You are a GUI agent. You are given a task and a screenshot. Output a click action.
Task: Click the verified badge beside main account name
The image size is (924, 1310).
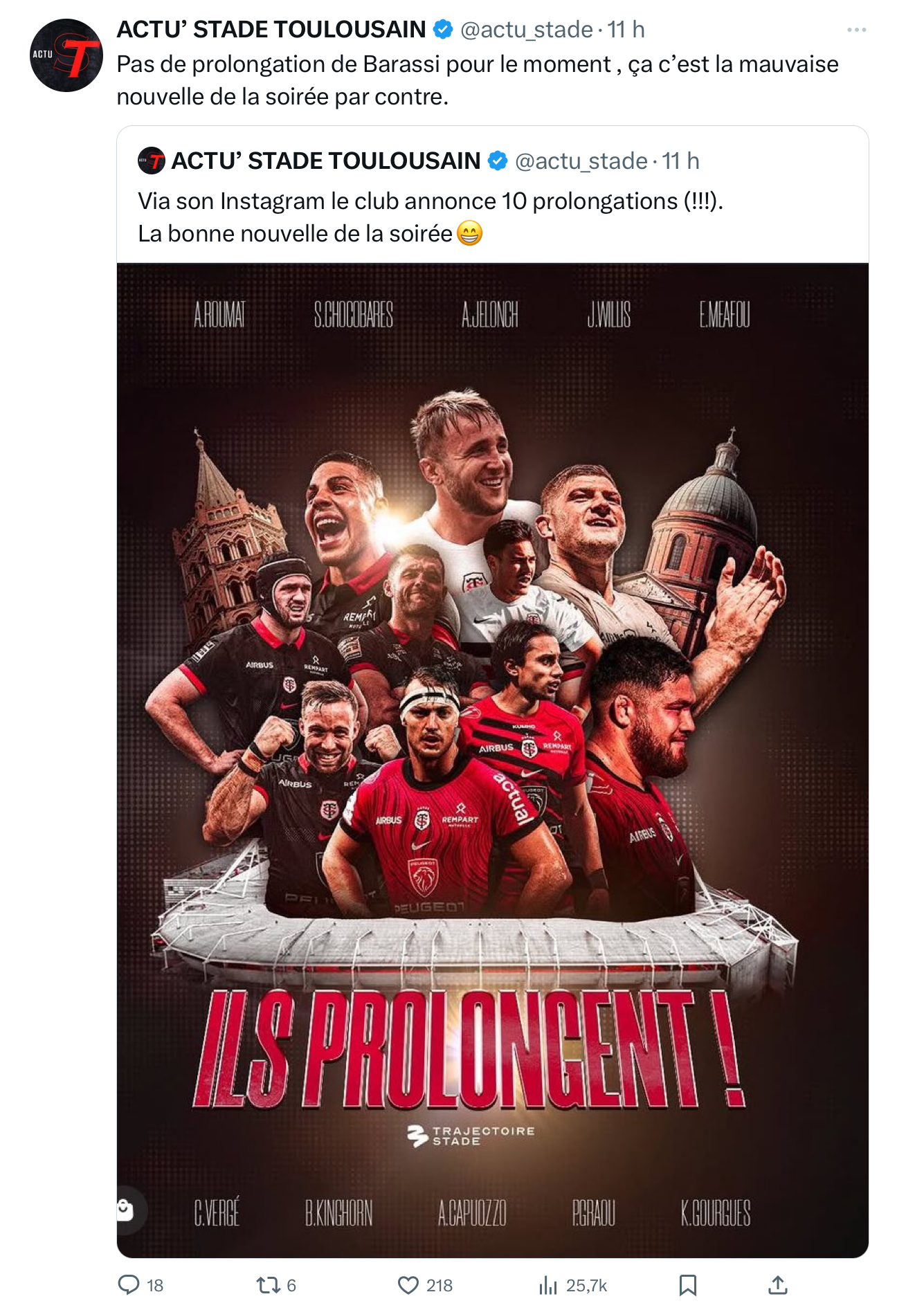pos(443,29)
